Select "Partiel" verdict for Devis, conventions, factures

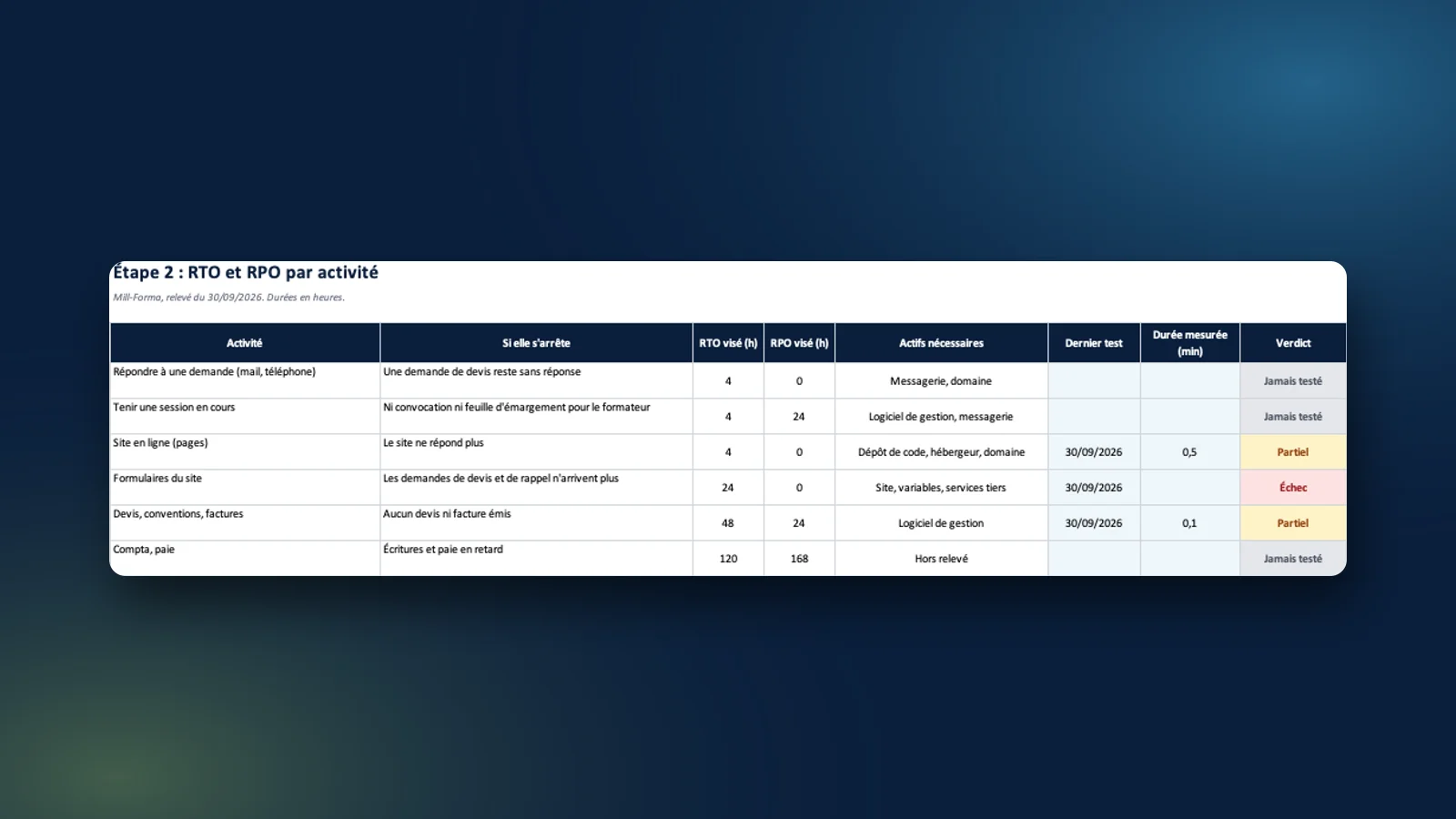1293,522
